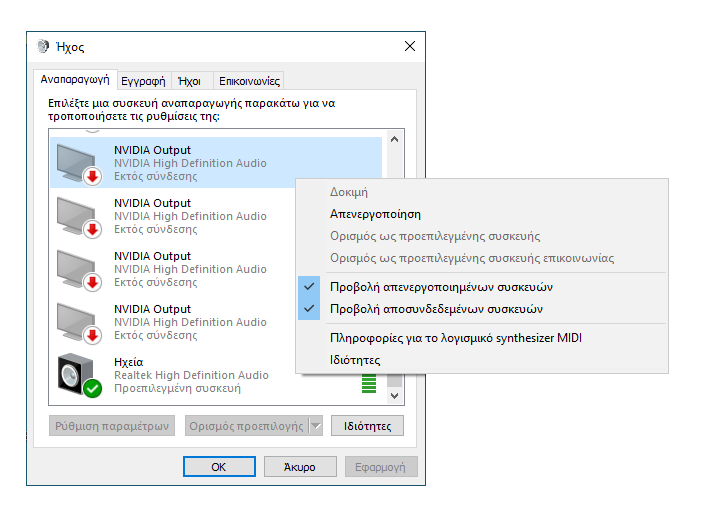Close the Ήχος dialog window

410,46
